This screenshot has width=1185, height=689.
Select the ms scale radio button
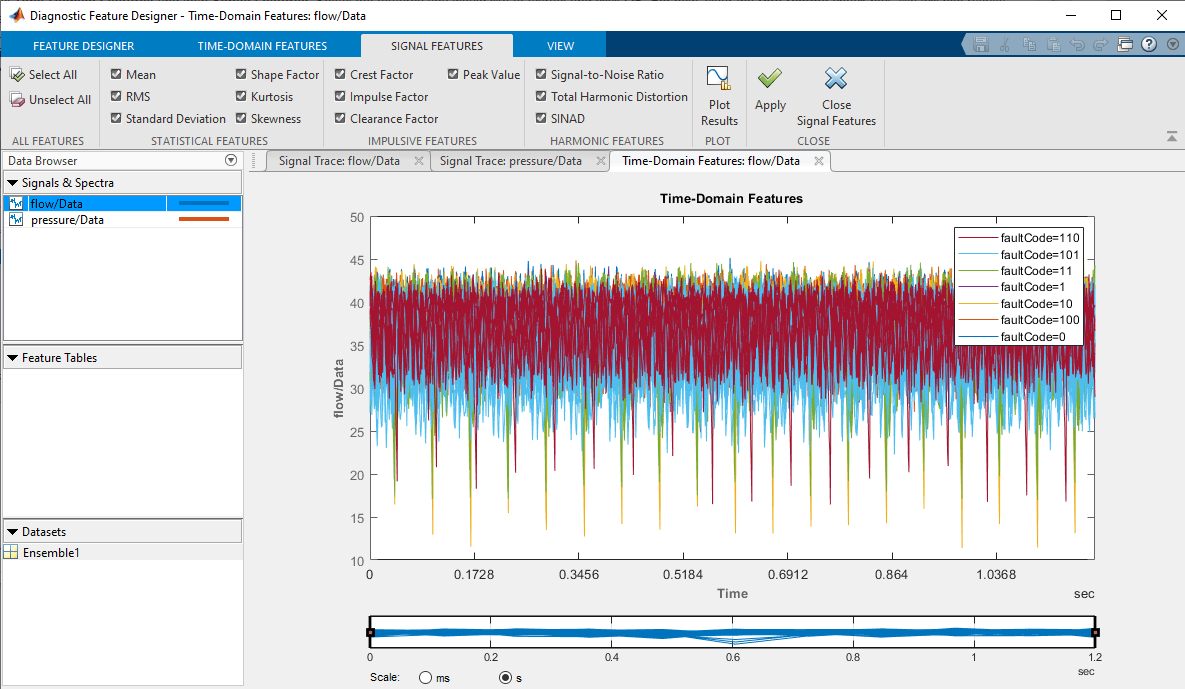425,677
